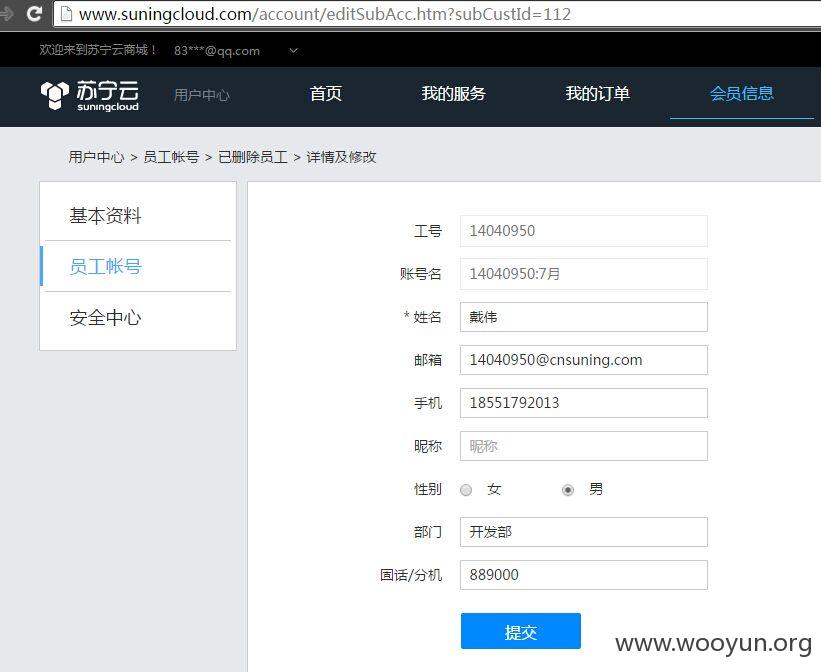
Task: Click the 性别 field label
Action: pyautogui.click(x=428, y=489)
